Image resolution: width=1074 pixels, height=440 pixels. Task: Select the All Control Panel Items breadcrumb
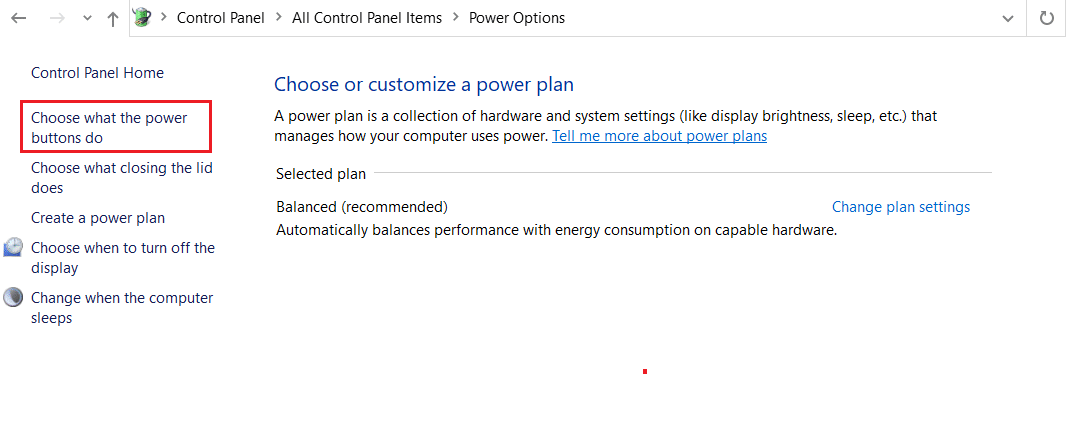point(367,18)
